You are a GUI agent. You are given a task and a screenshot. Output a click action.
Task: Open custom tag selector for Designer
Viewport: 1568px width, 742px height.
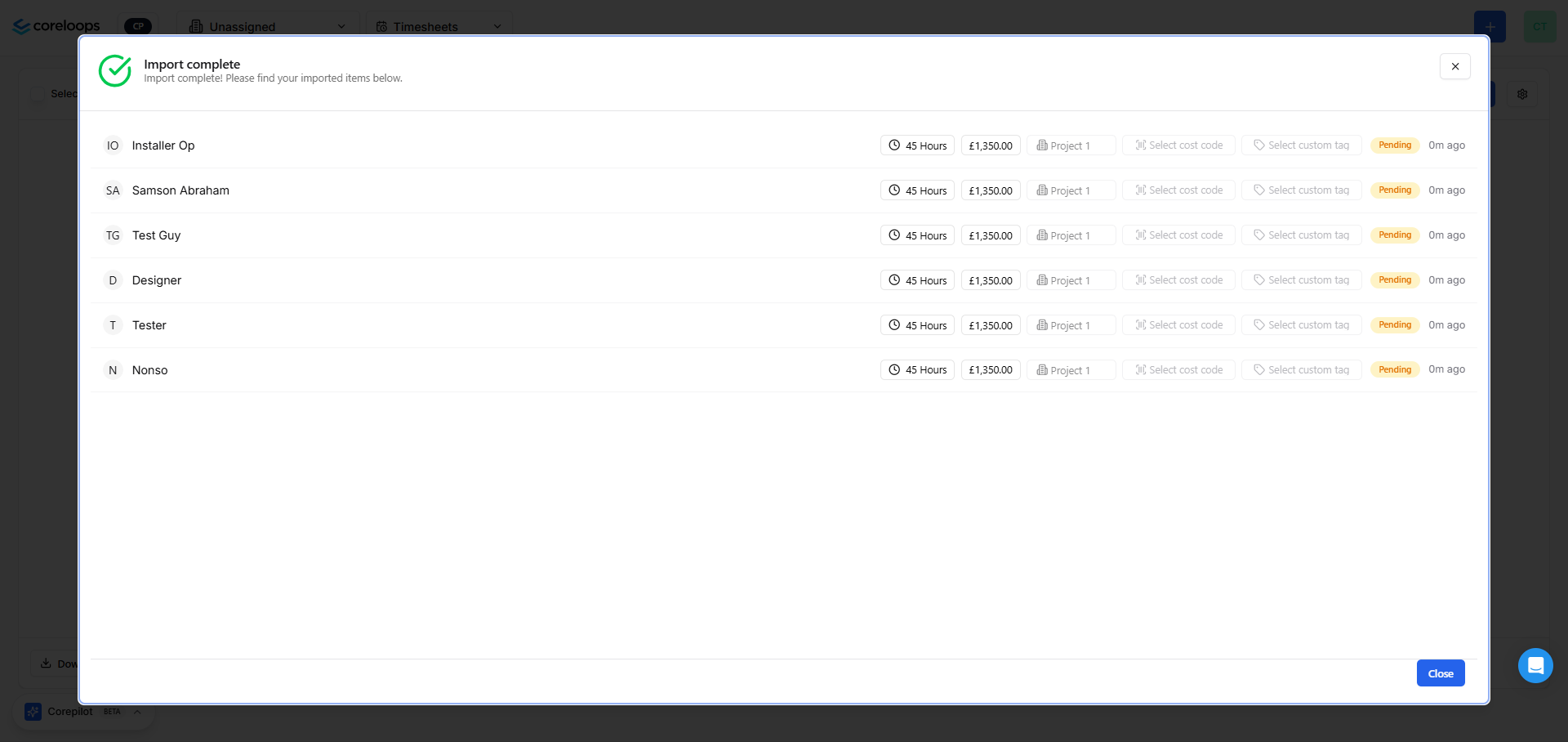pos(1302,280)
